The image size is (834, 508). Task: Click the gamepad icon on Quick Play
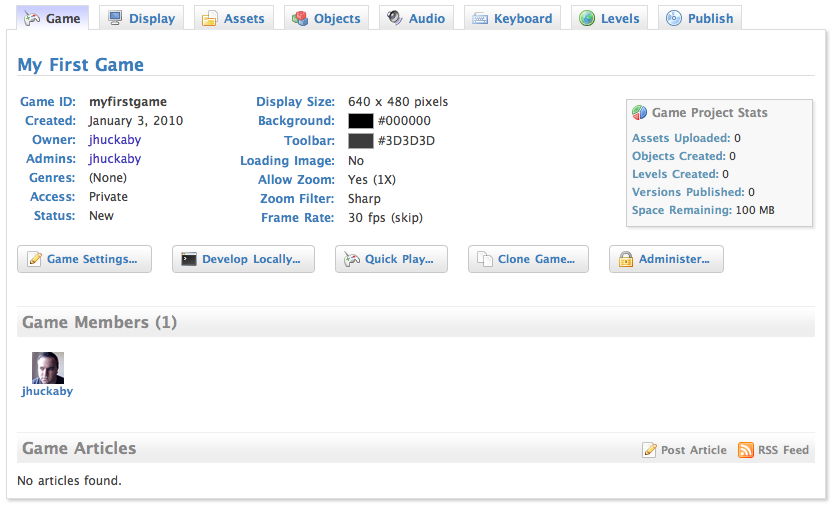pos(352,259)
